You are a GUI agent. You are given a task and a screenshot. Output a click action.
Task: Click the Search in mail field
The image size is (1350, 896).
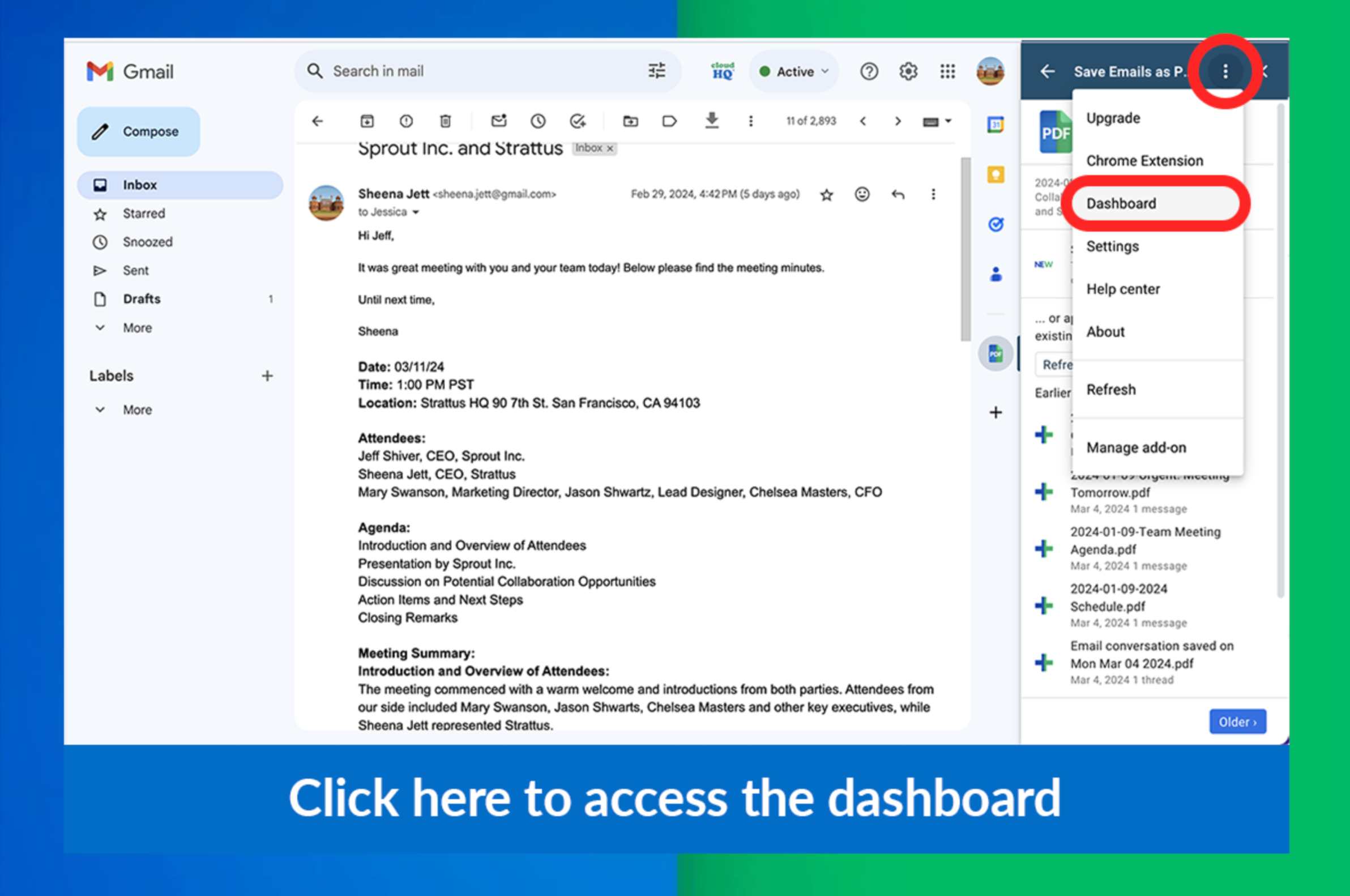pyautogui.click(x=489, y=71)
